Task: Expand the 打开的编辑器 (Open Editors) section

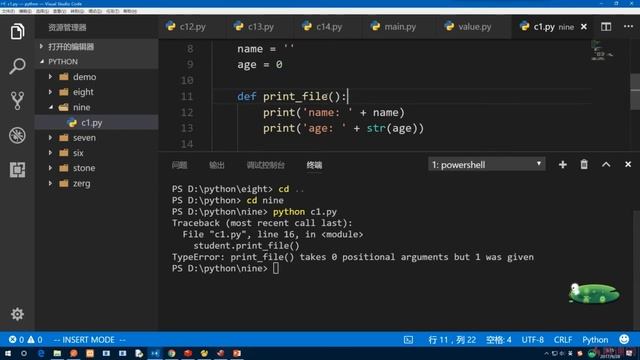Action: (97, 47)
